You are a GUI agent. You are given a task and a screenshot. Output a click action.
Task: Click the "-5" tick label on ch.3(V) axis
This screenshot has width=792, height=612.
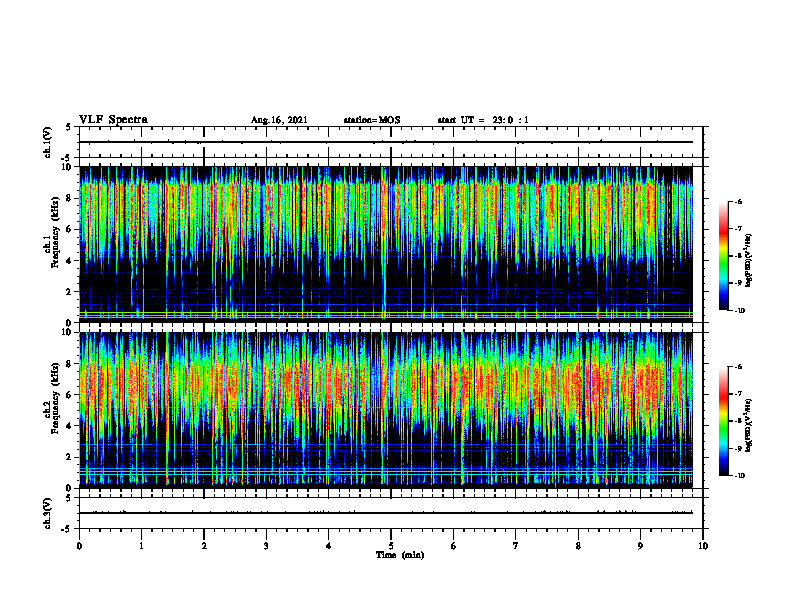tap(67, 529)
